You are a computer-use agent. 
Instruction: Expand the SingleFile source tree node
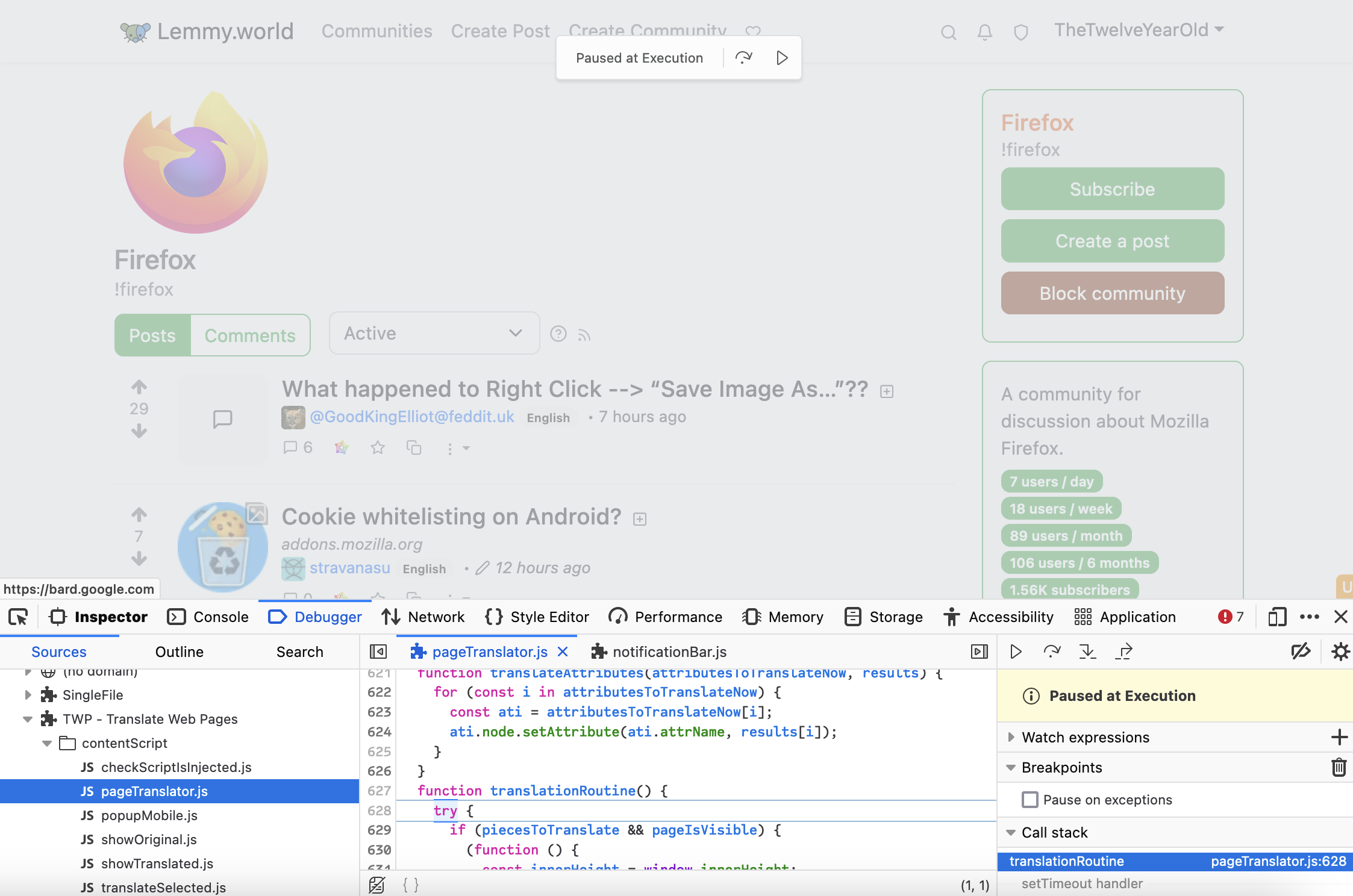[28, 695]
